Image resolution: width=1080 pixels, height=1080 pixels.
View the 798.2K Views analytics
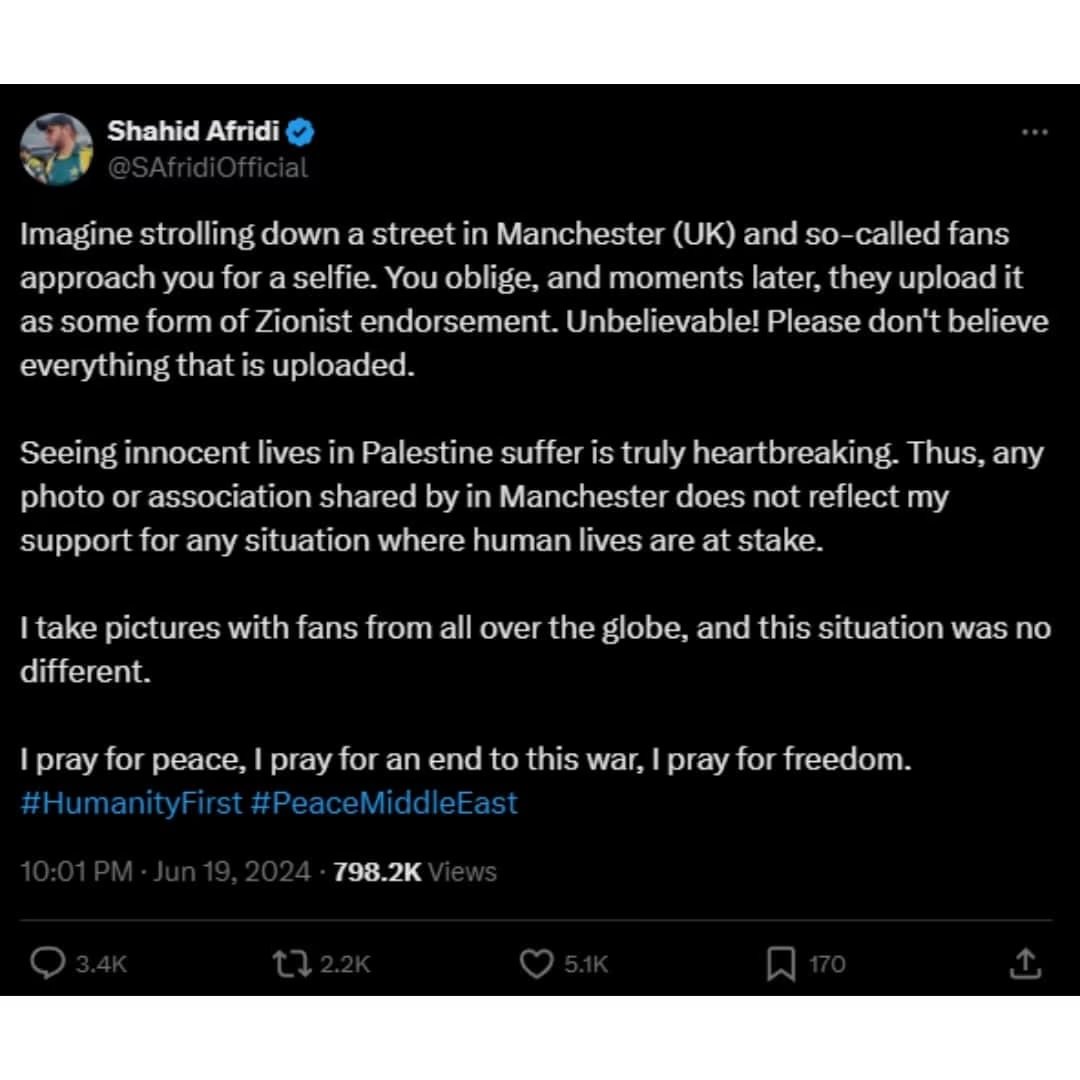414,872
